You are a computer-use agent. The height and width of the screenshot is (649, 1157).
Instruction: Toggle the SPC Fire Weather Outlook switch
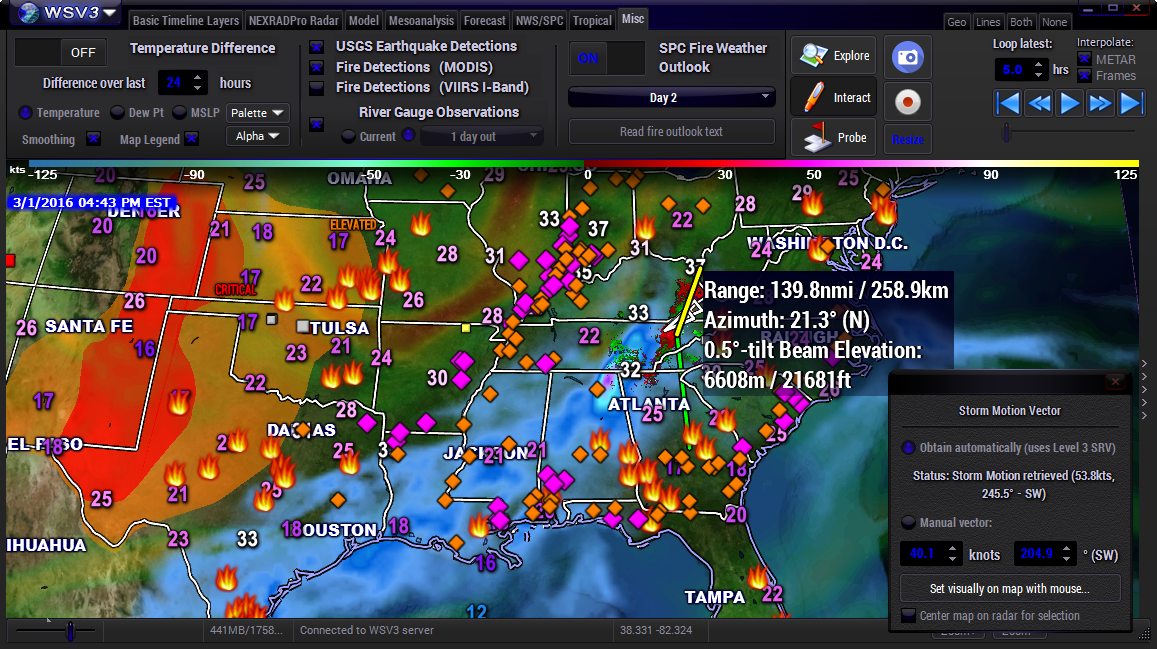607,58
